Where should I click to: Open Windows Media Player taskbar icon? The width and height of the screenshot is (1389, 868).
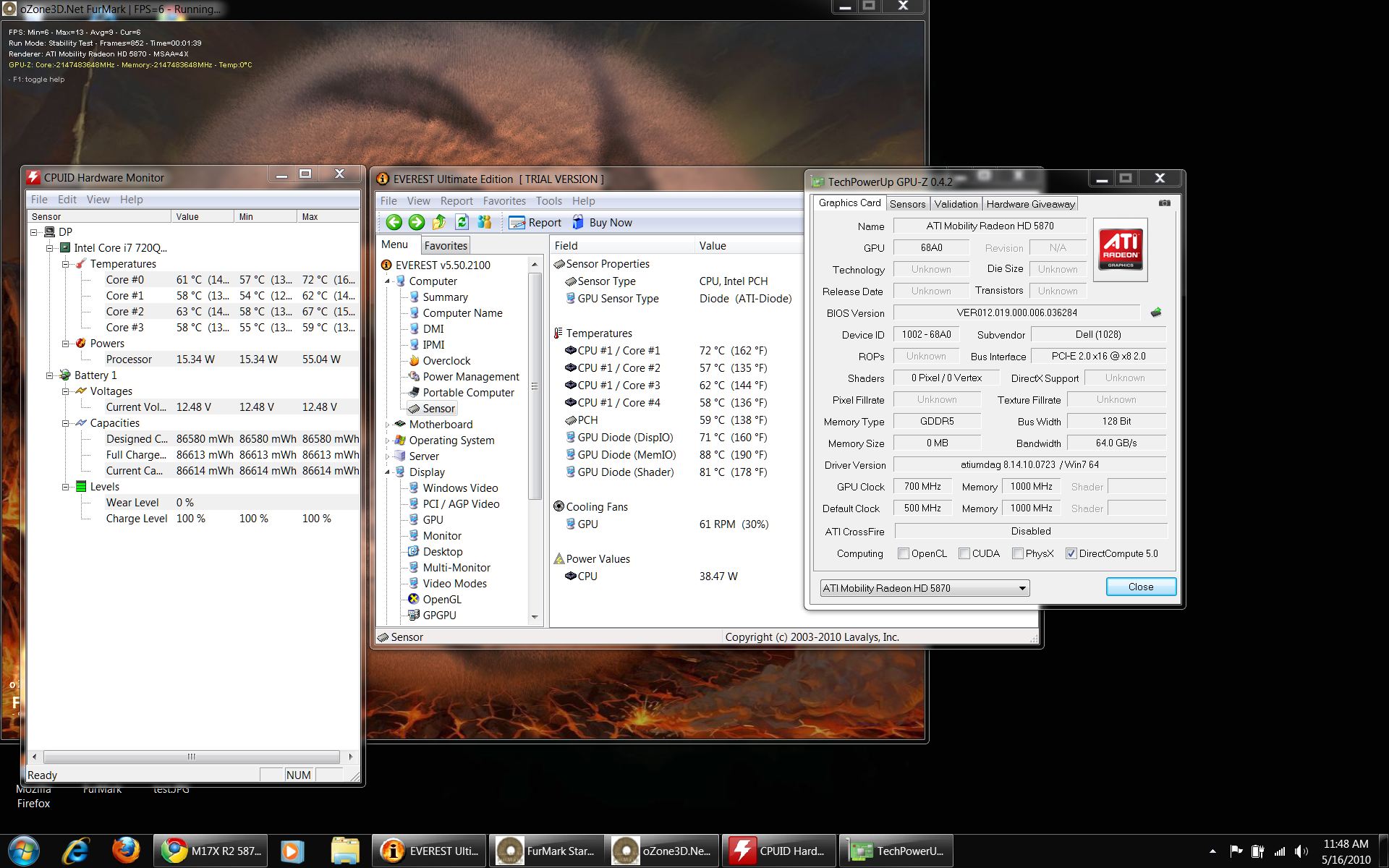[x=292, y=851]
